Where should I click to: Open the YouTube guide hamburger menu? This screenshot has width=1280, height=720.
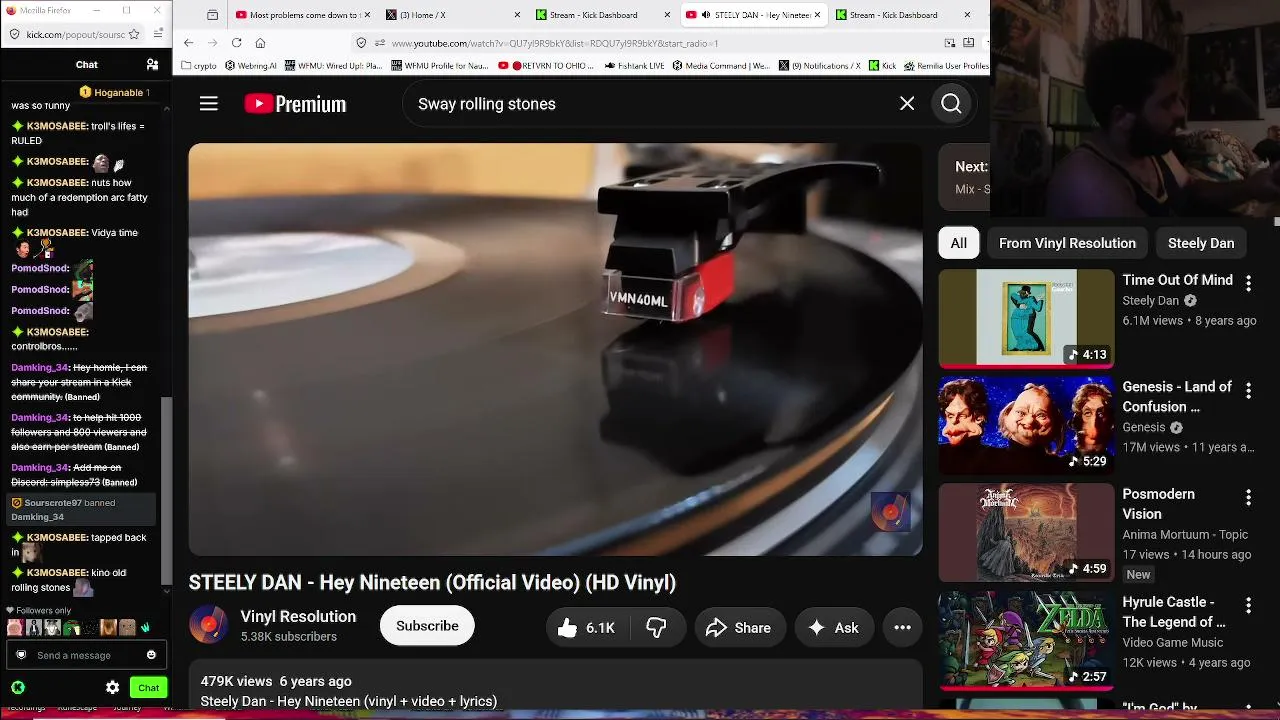208,104
